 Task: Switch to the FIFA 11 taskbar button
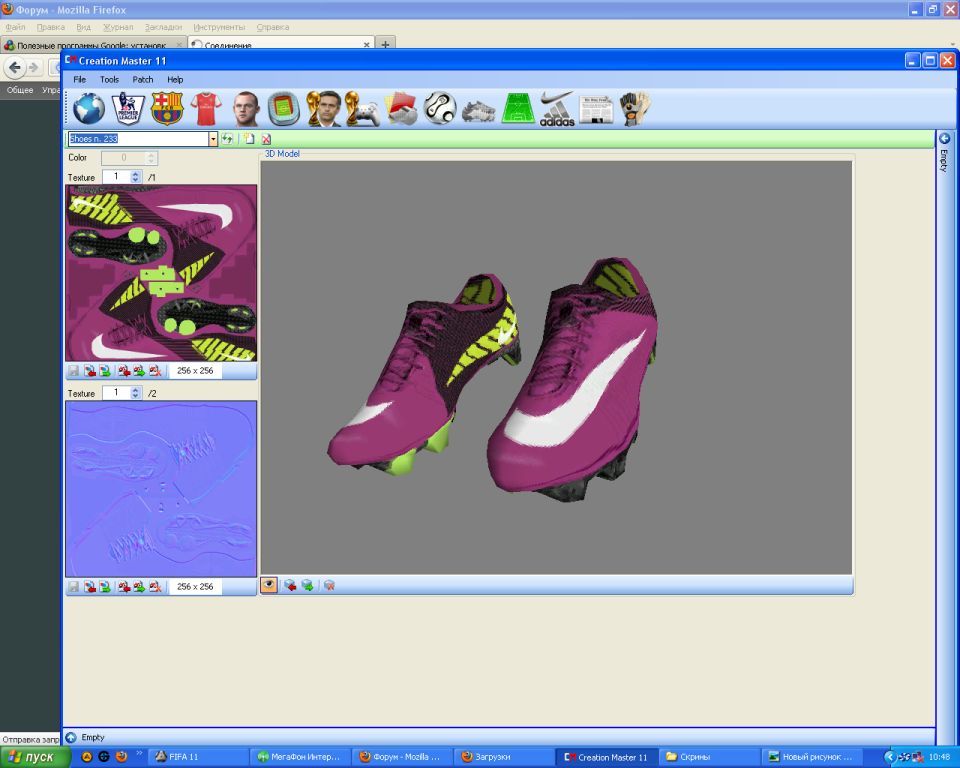(x=197, y=757)
